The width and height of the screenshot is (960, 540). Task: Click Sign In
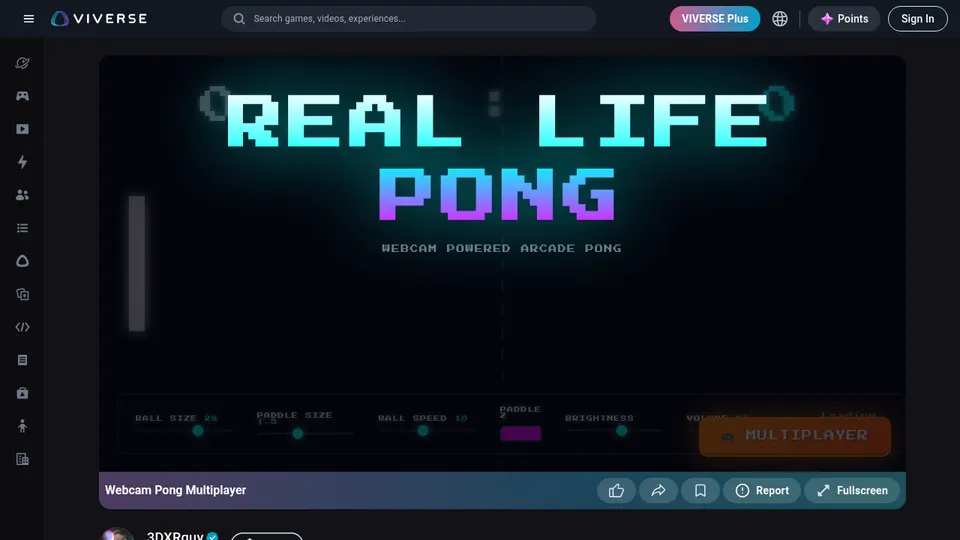[x=917, y=18]
